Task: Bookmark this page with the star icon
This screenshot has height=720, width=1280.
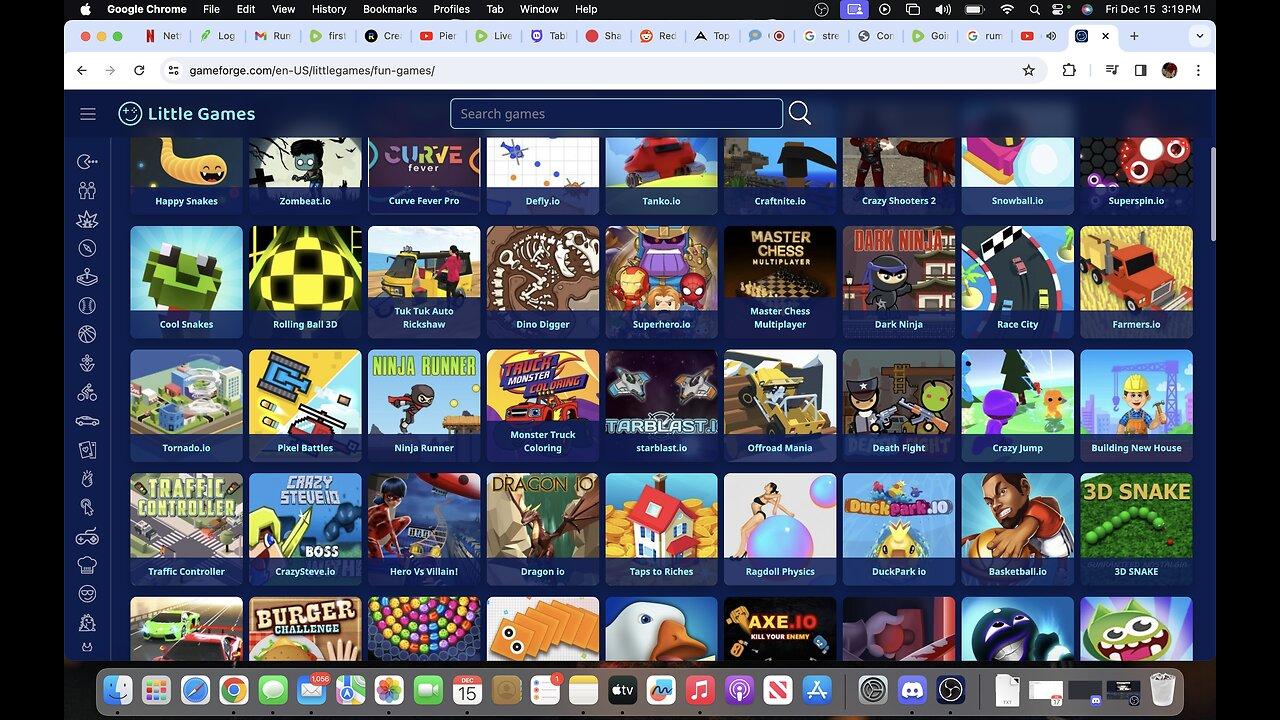Action: [x=1028, y=70]
